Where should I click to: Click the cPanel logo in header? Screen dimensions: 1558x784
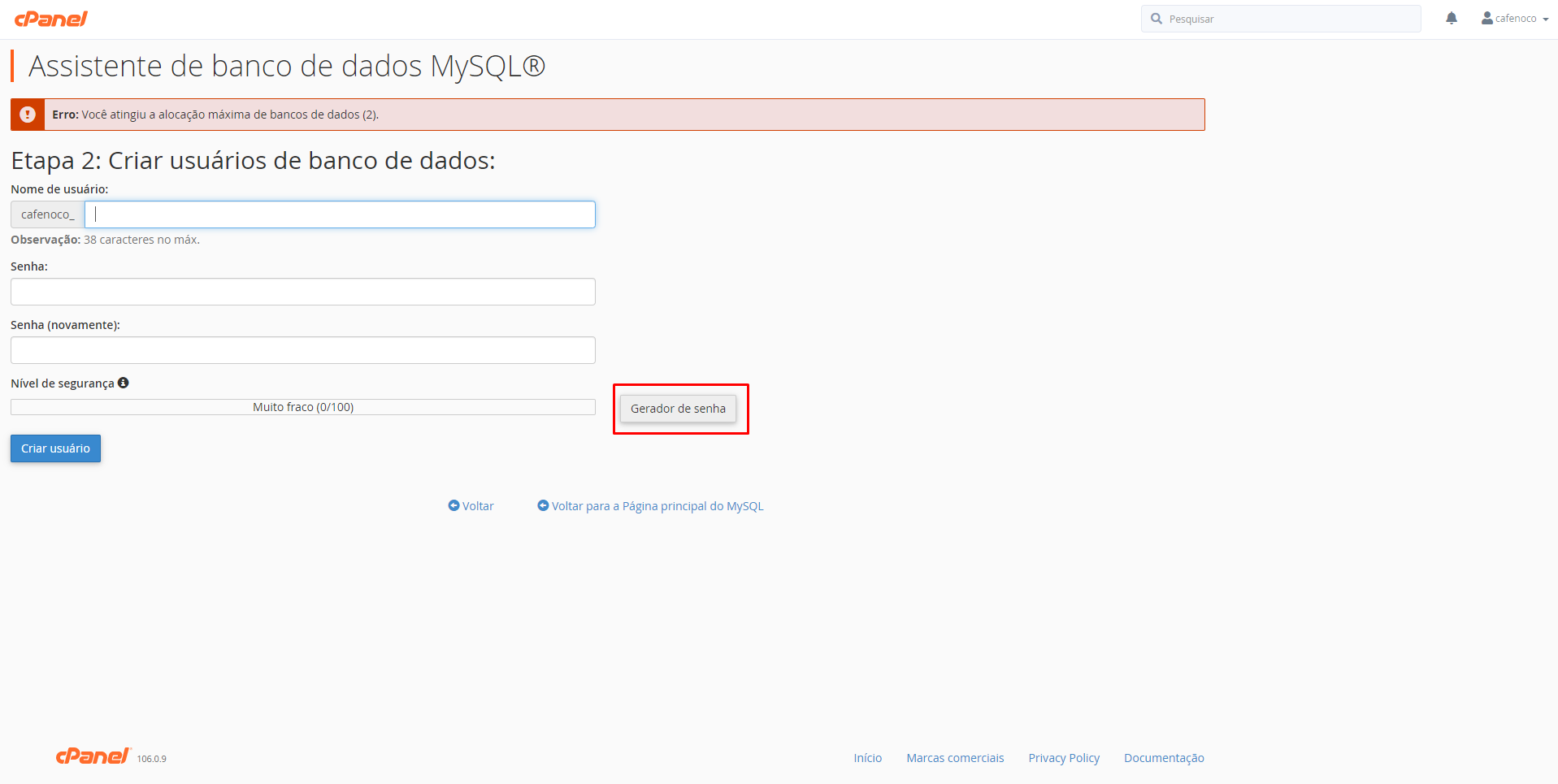(50, 19)
